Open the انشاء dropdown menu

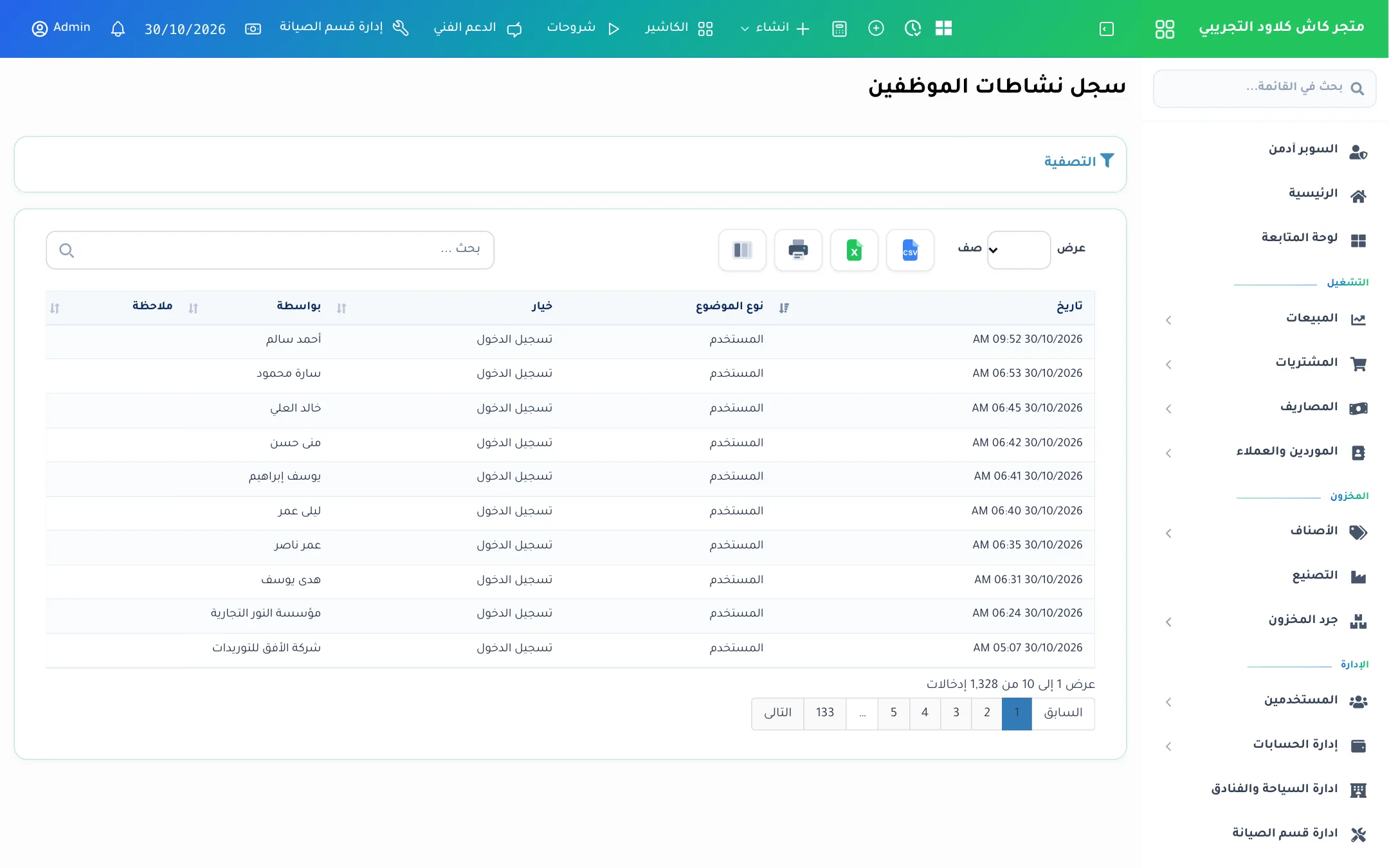tap(775, 28)
